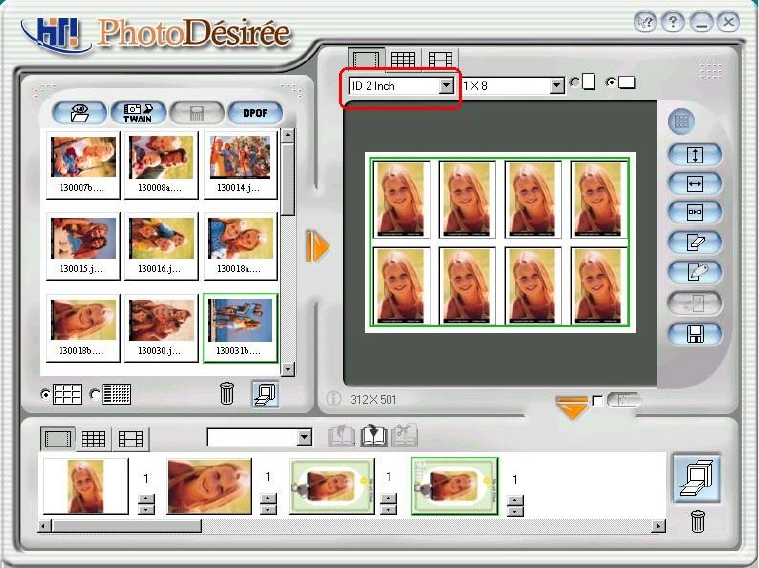Image resolution: width=759 pixels, height=568 pixels.
Task: Click the greyed-out tool button above save
Action: pos(695,304)
